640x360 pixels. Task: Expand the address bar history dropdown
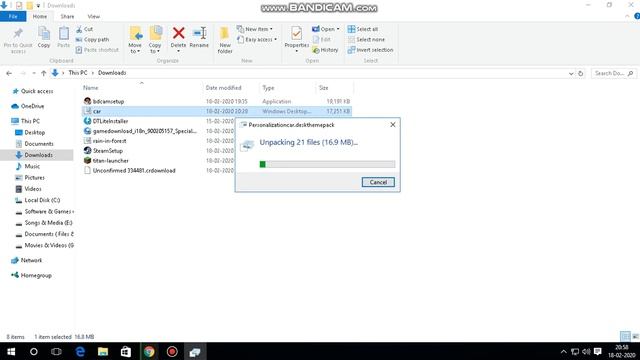click(571, 73)
